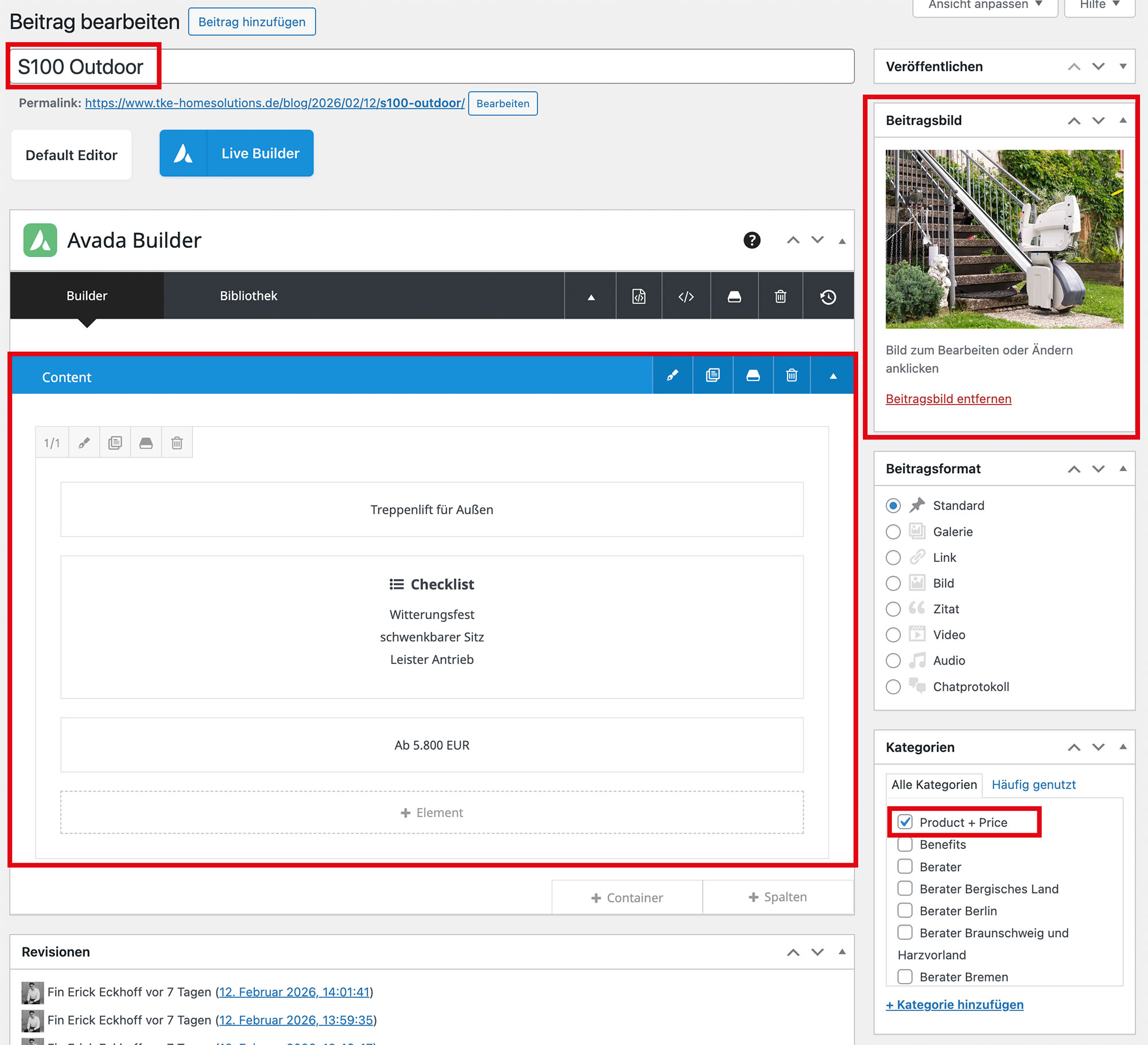Add a new Container

point(627,898)
